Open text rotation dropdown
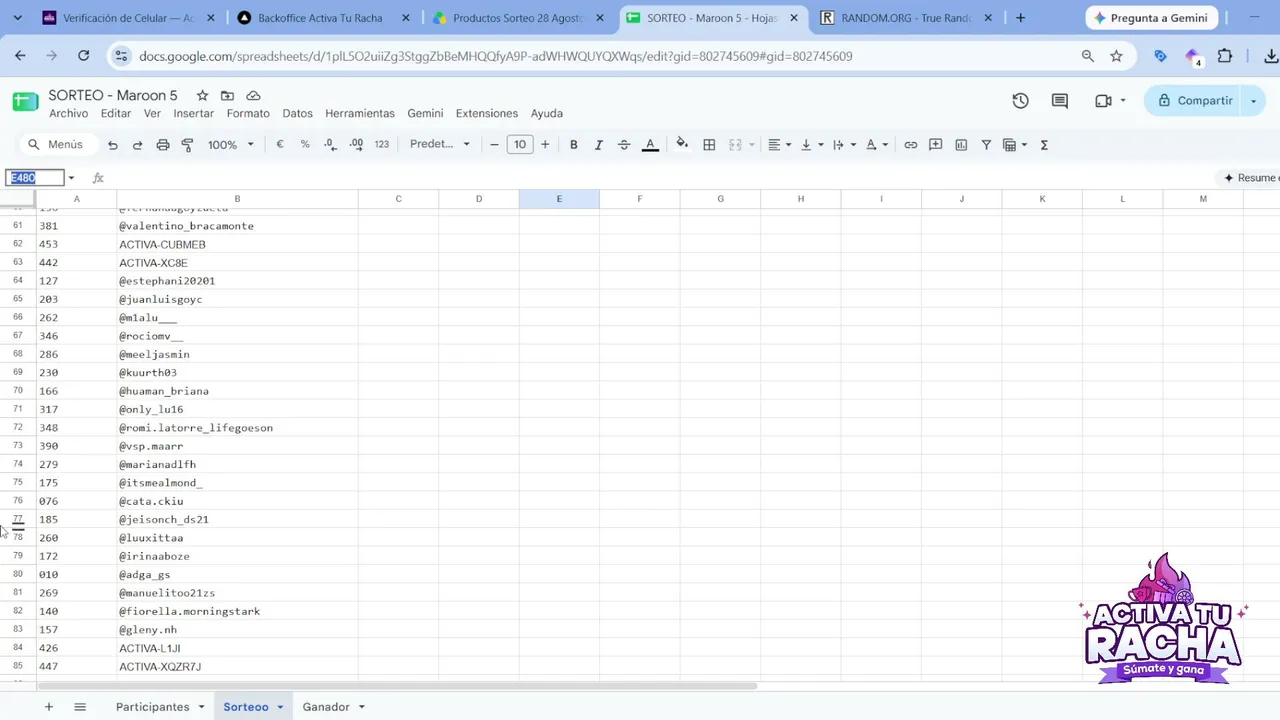 tap(876, 145)
